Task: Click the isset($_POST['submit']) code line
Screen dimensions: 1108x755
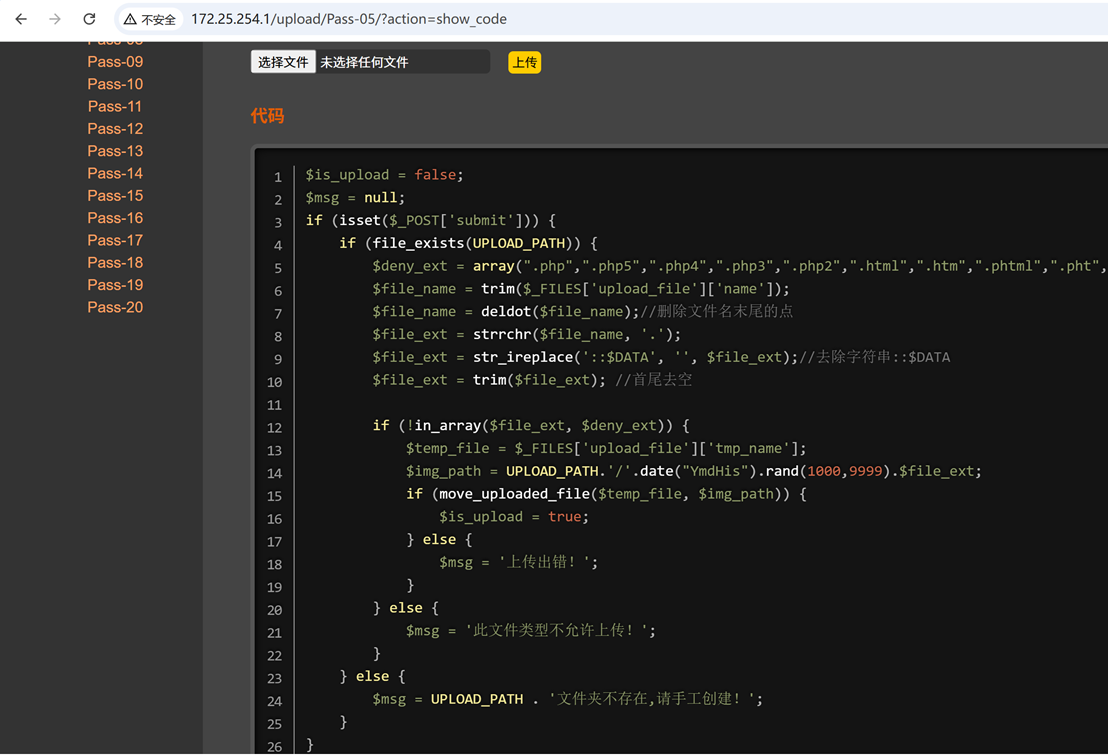Action: tap(430, 221)
